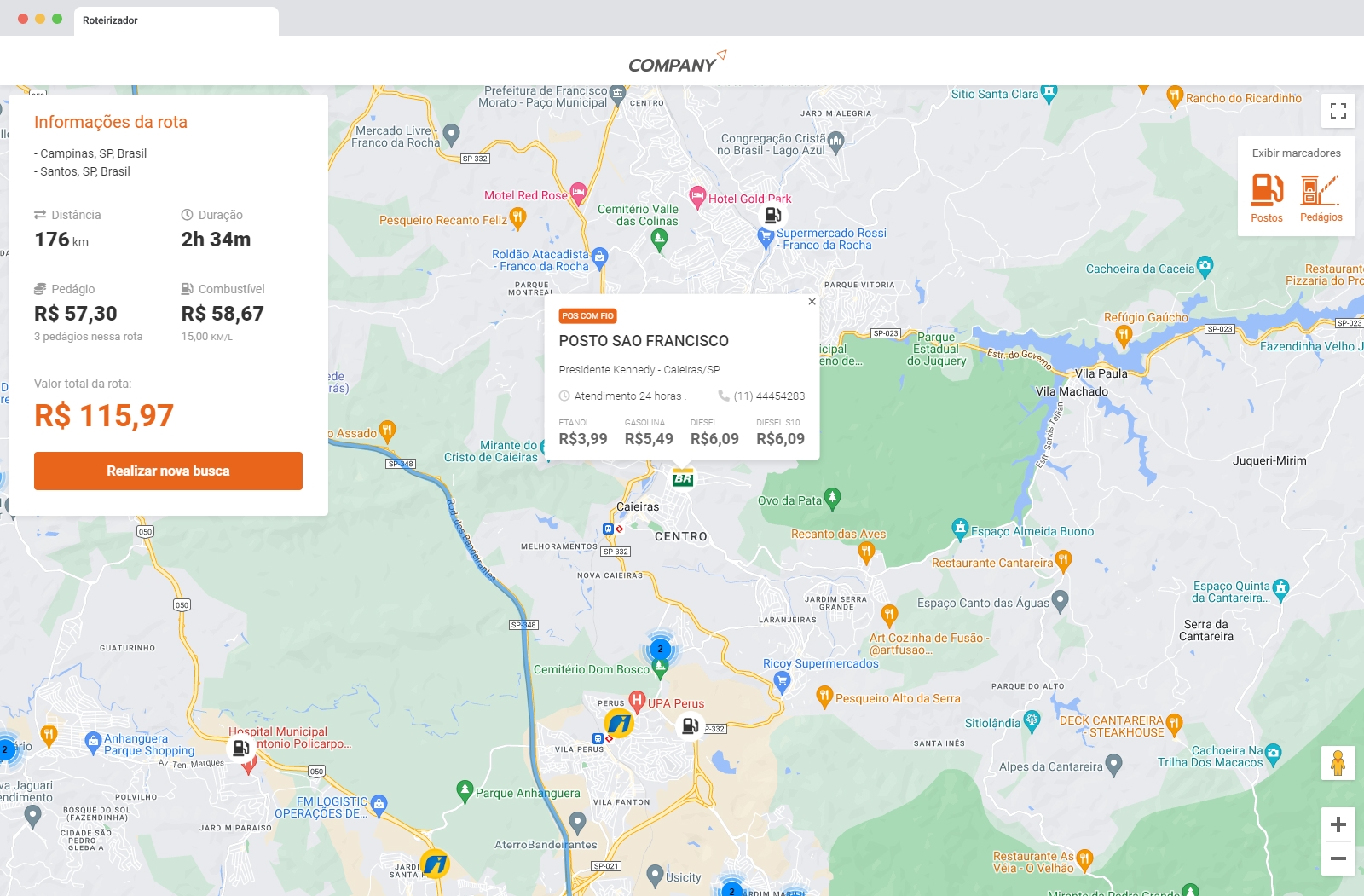This screenshot has height=896, width=1364.
Task: Click Anhanguera Parque Shopping pin
Action: click(93, 743)
